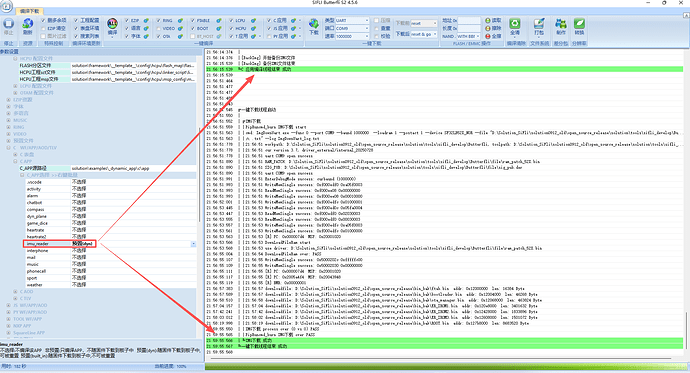The image size is (690, 373).
Task: Click the application logo button
Action: tap(6, 5)
